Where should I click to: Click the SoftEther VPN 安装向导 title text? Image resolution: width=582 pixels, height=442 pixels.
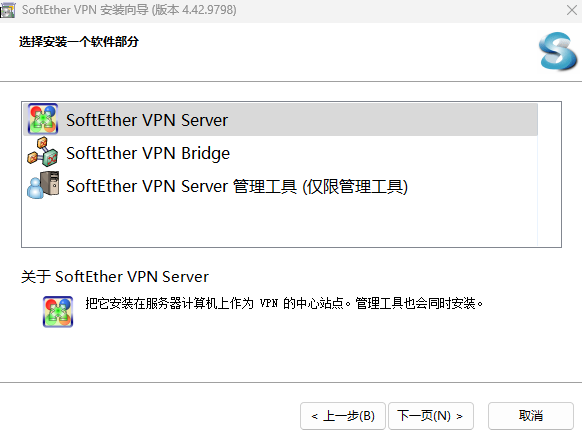pyautogui.click(x=85, y=10)
